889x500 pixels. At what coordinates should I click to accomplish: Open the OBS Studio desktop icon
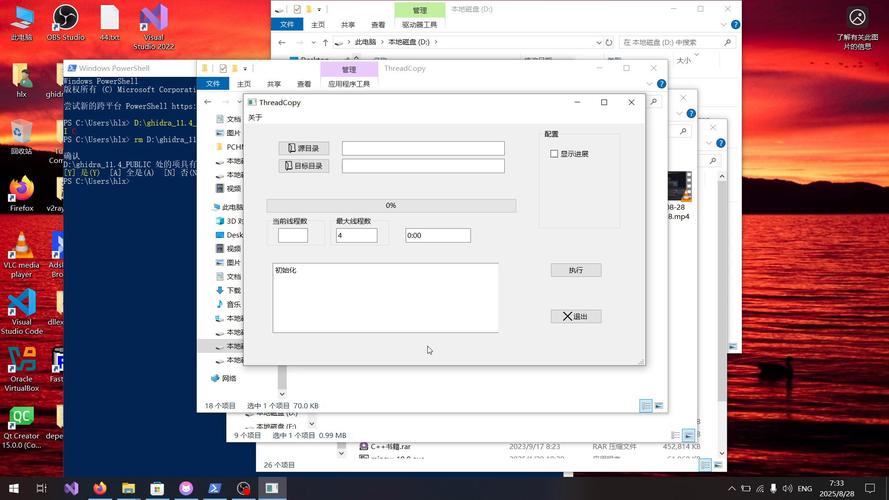pos(65,20)
